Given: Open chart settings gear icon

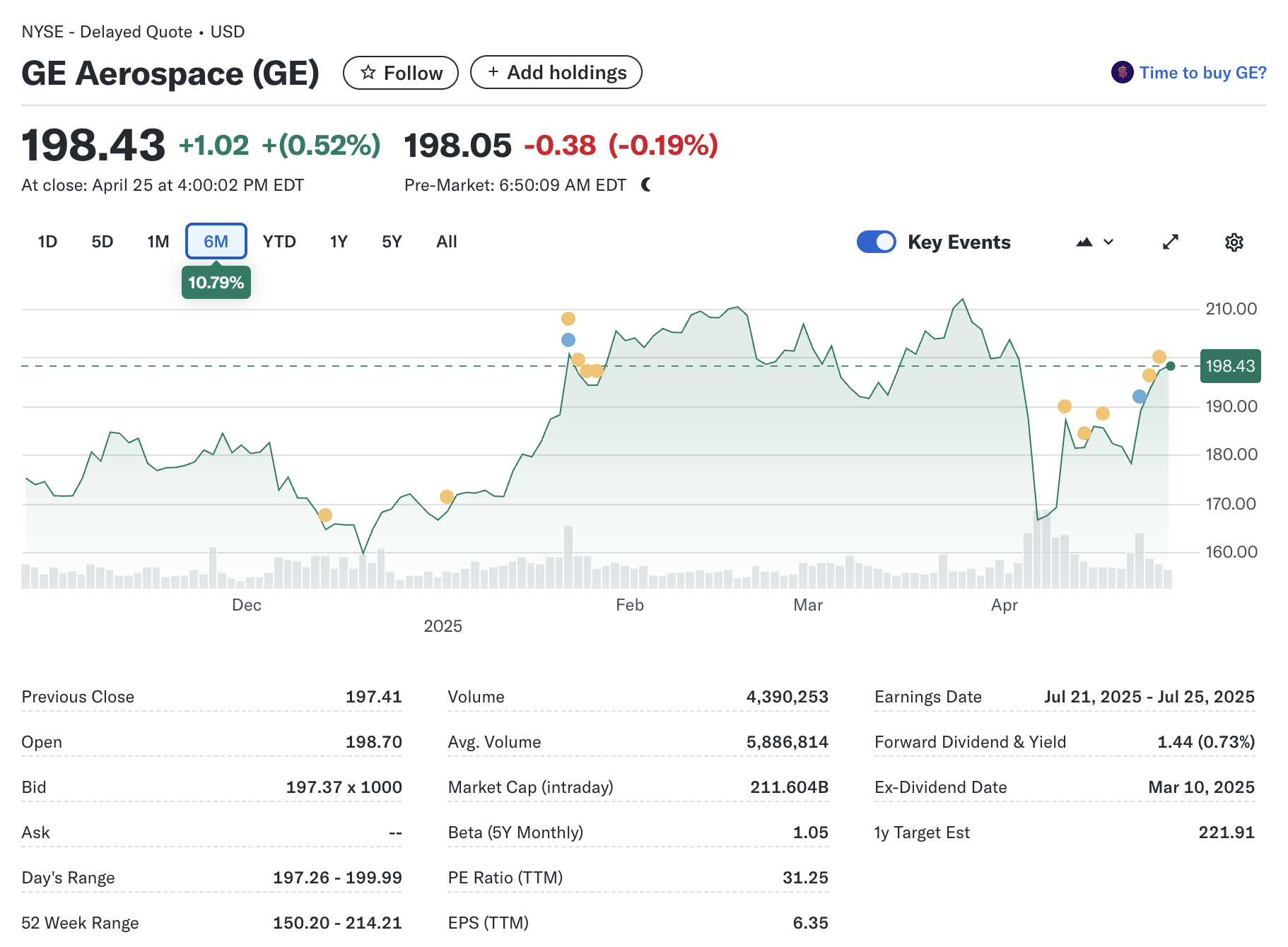Looking at the screenshot, I should click(x=1234, y=242).
